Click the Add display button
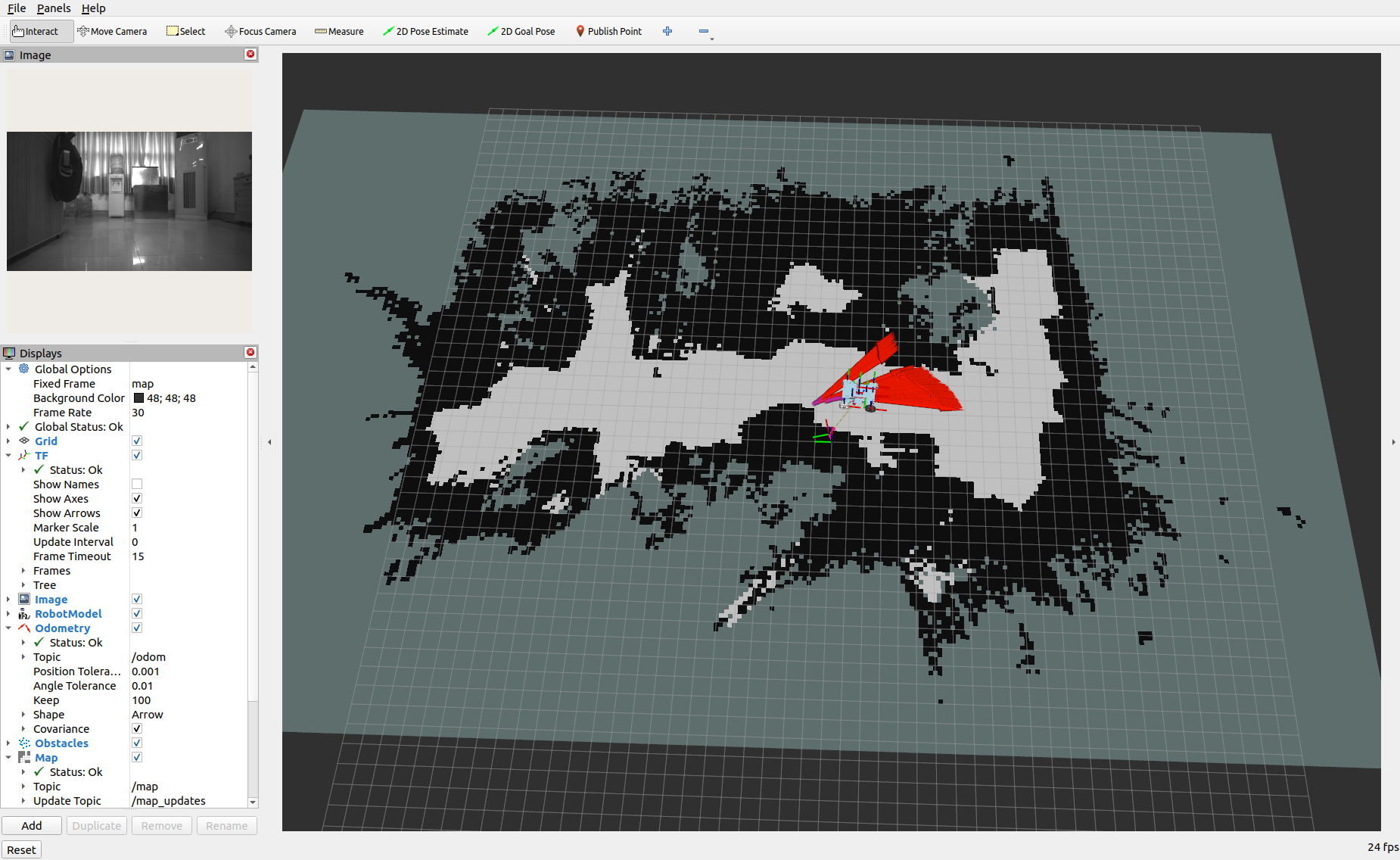The image size is (1400, 860). point(32,825)
